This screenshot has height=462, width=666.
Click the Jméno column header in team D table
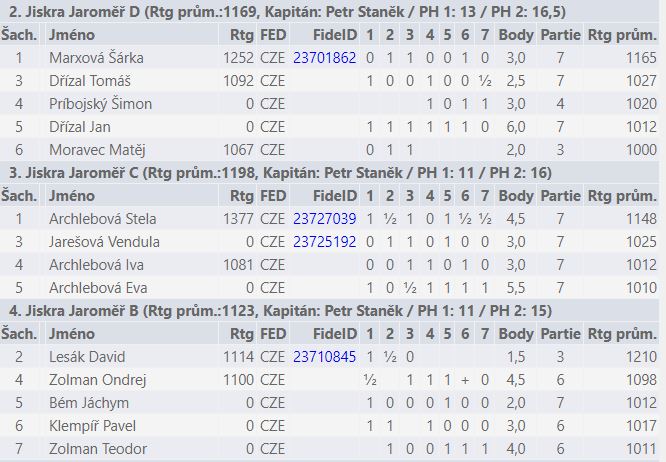[72, 35]
